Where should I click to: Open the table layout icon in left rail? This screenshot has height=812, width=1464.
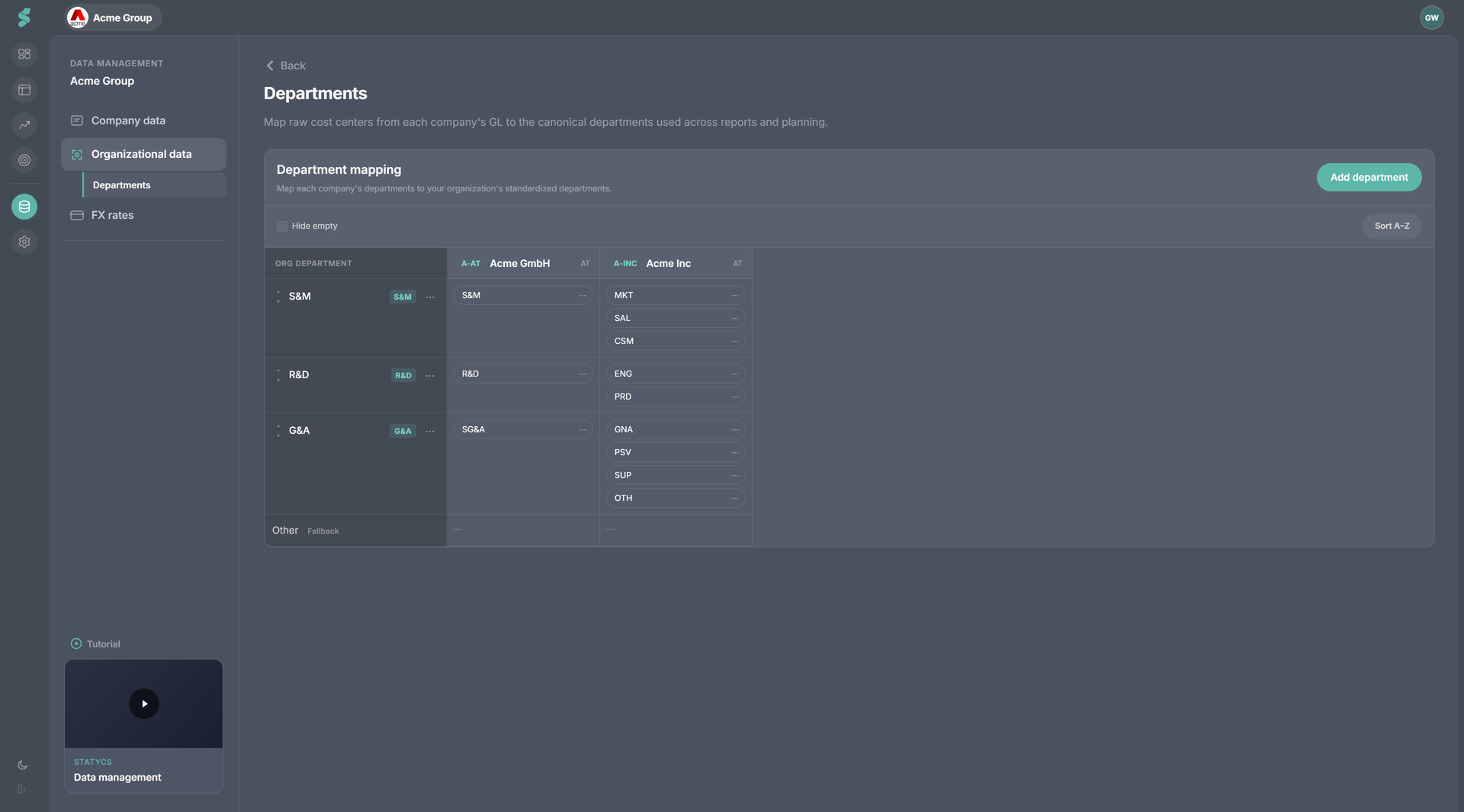click(x=24, y=90)
